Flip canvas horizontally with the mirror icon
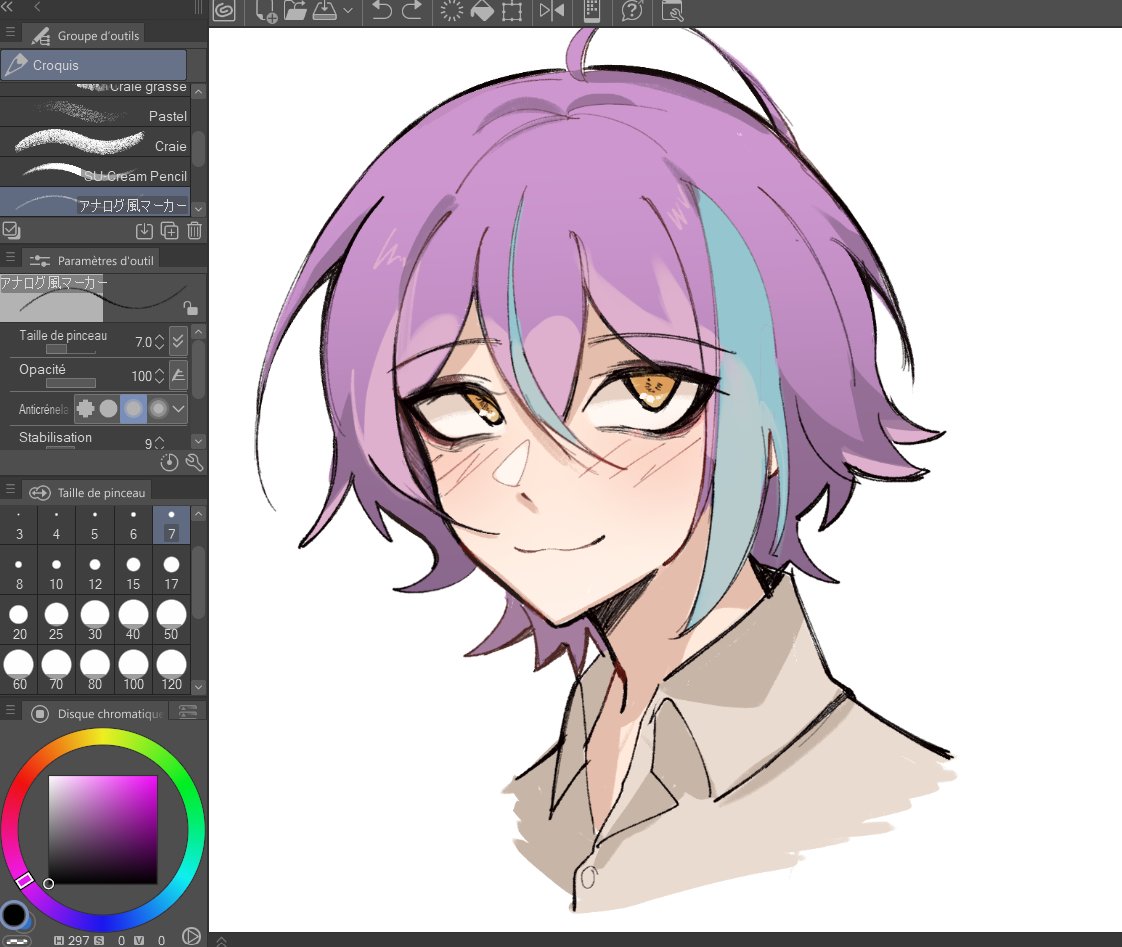The width and height of the screenshot is (1122, 947). click(x=552, y=11)
